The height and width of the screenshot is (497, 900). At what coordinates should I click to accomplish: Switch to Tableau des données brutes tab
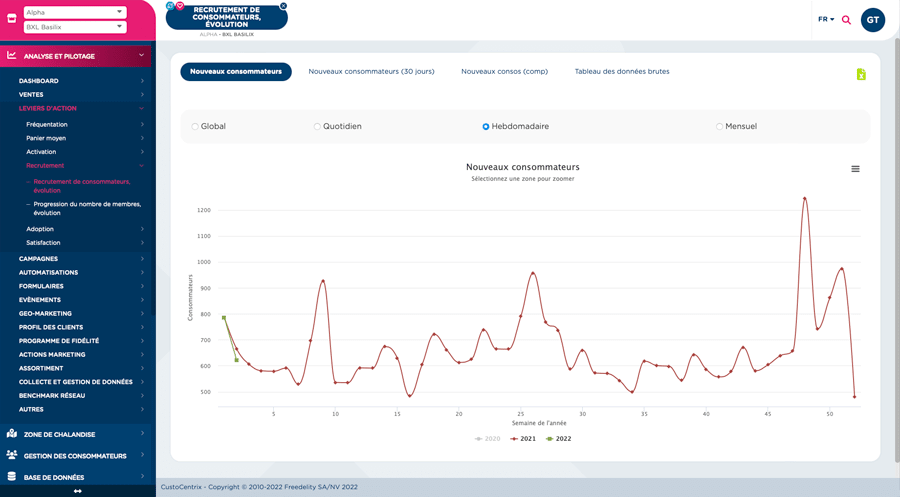622,72
